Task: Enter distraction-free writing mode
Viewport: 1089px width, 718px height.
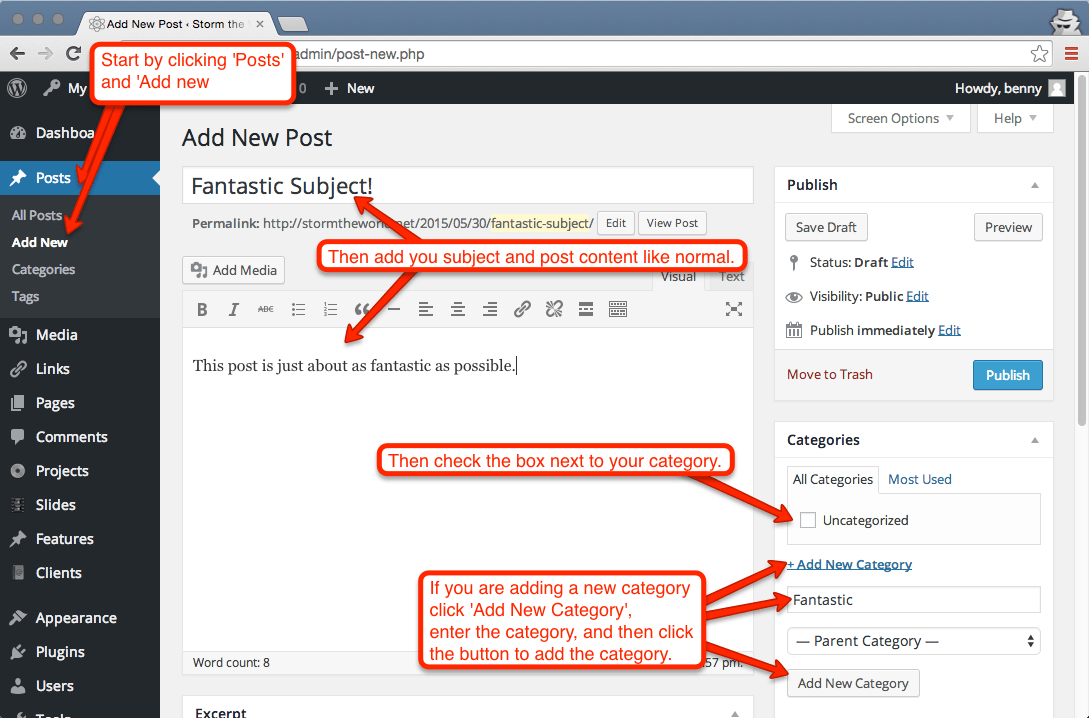Action: 734,308
